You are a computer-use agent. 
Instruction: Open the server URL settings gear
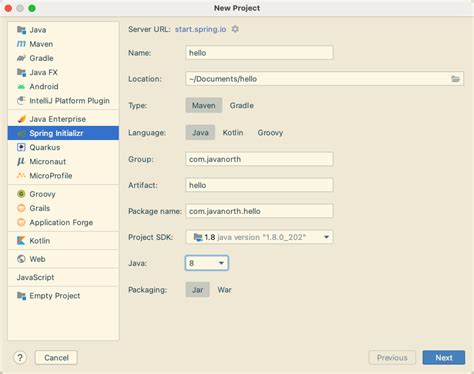pos(235,29)
